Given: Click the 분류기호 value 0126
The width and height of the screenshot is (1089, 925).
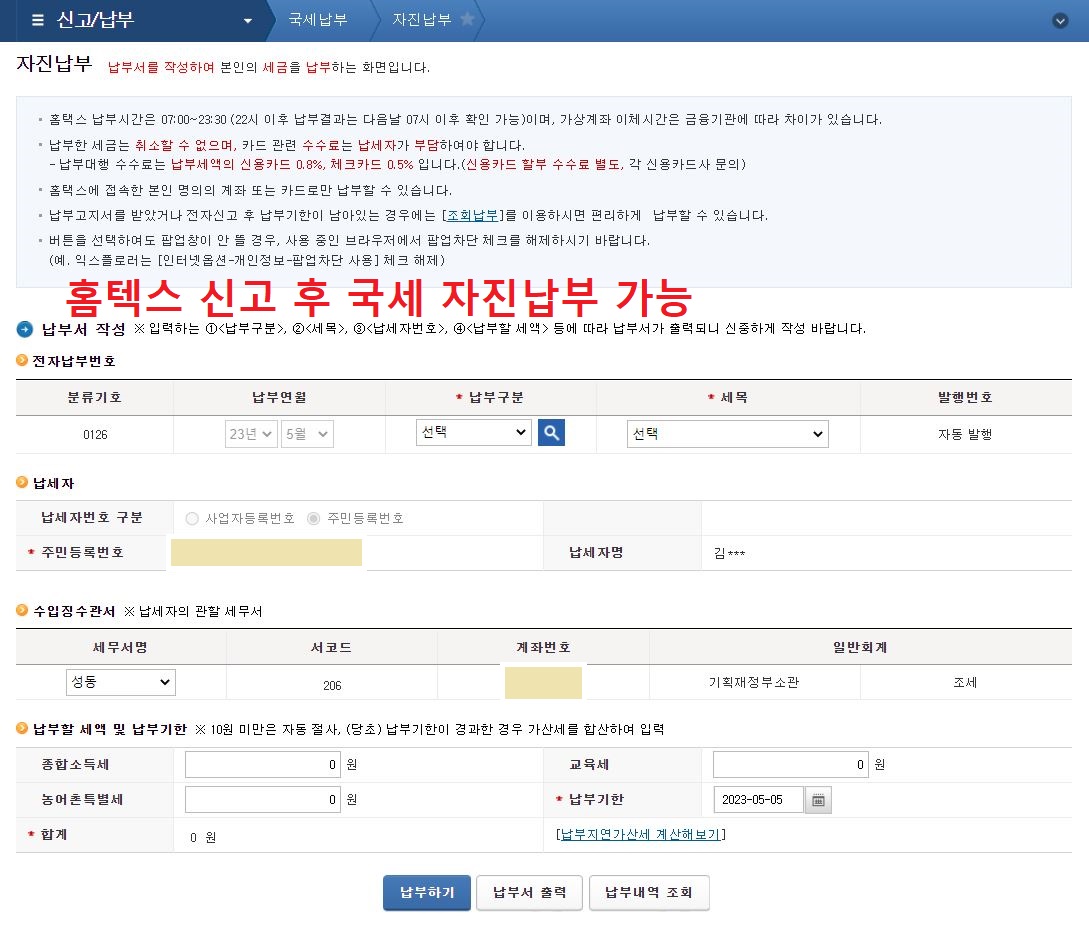Looking at the screenshot, I should 95,435.
